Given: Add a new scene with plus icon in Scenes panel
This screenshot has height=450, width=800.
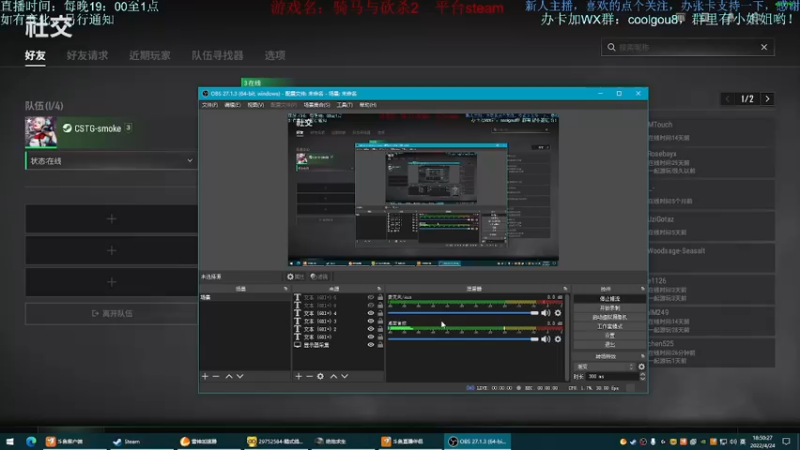Looking at the screenshot, I should [x=205, y=377].
